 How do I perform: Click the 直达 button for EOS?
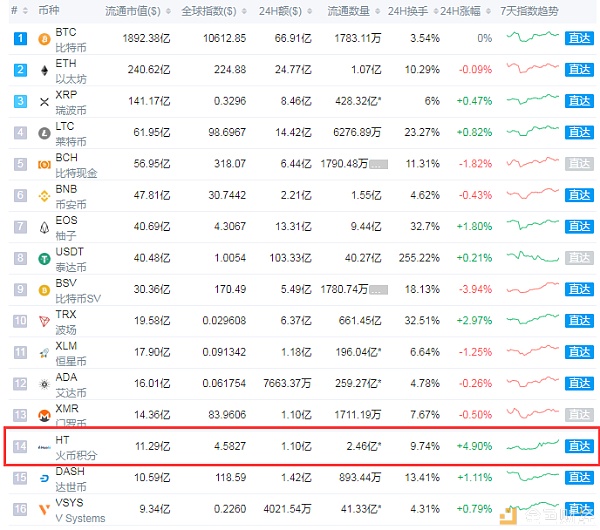(x=579, y=227)
